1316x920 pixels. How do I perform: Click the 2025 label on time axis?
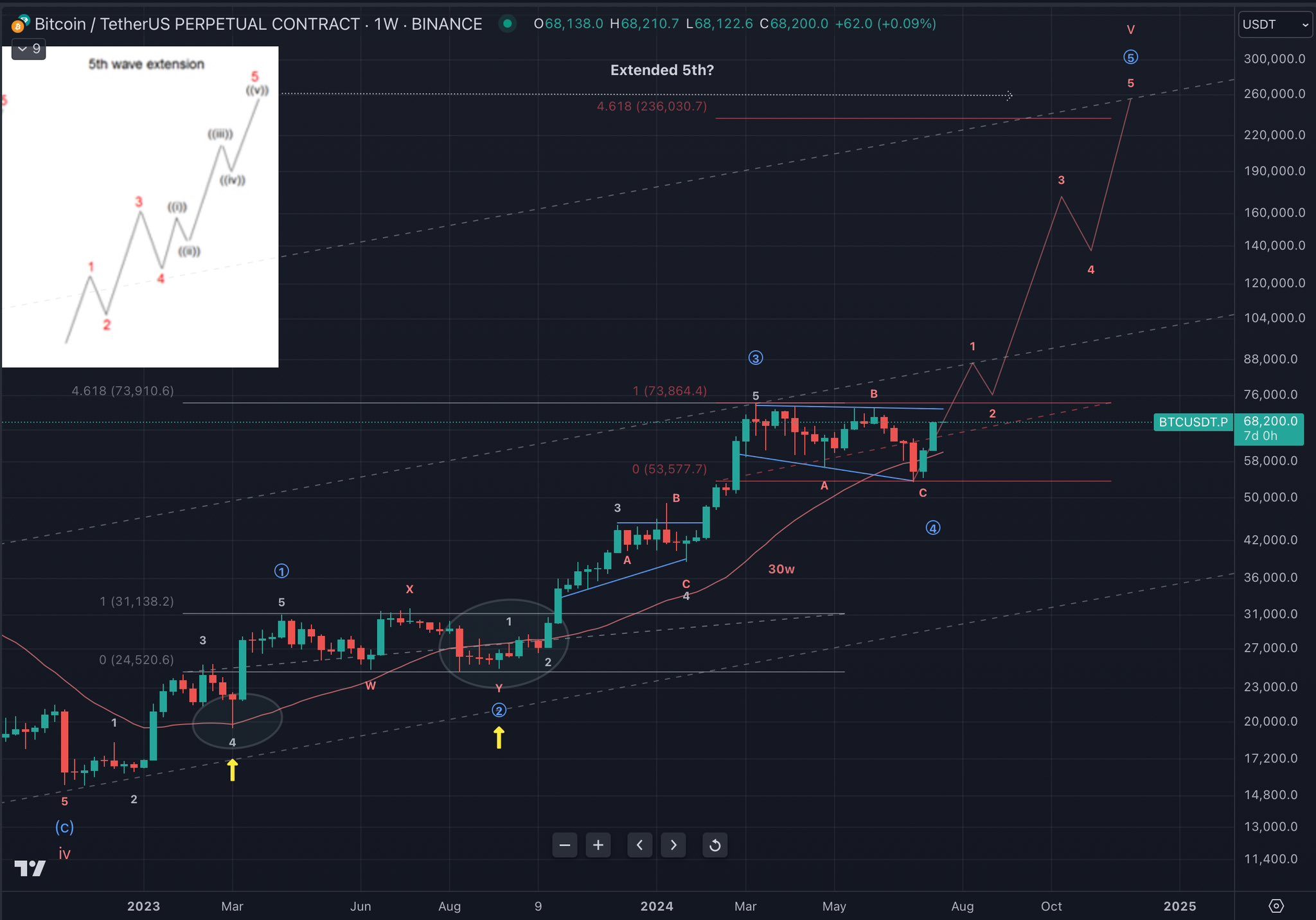point(1179,906)
